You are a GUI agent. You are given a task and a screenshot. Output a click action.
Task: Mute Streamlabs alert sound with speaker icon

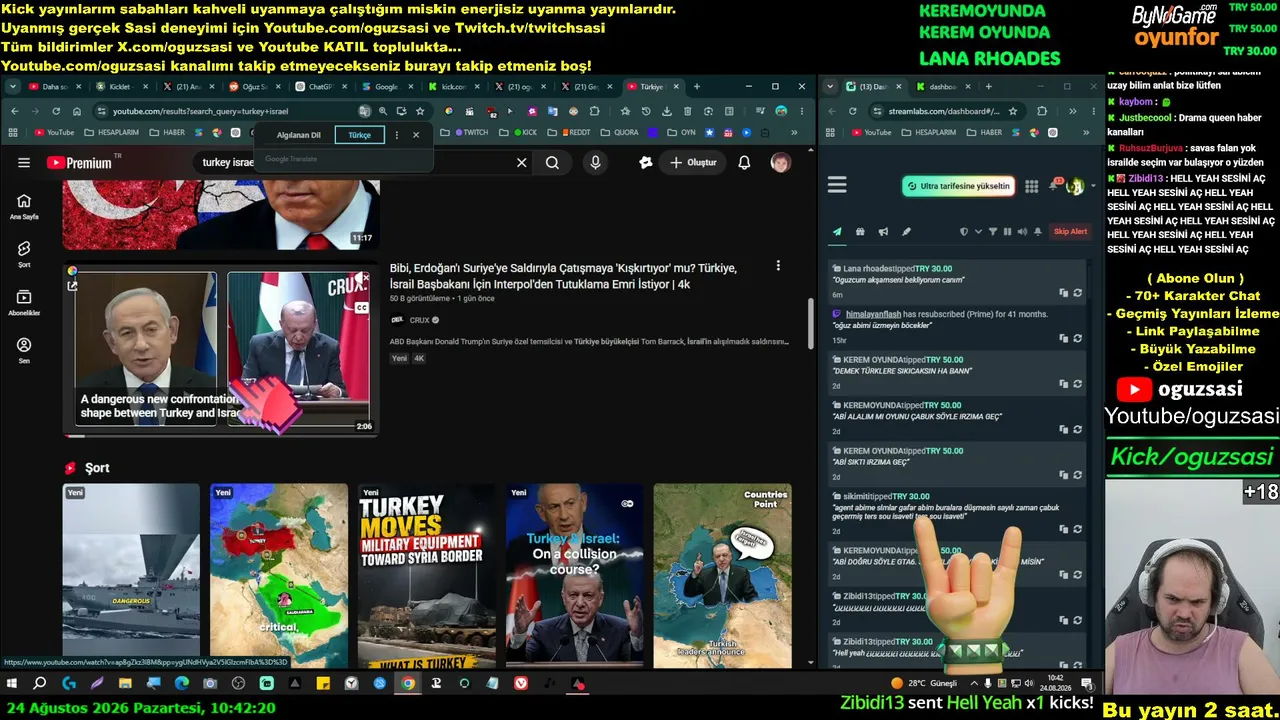[x=1022, y=232]
